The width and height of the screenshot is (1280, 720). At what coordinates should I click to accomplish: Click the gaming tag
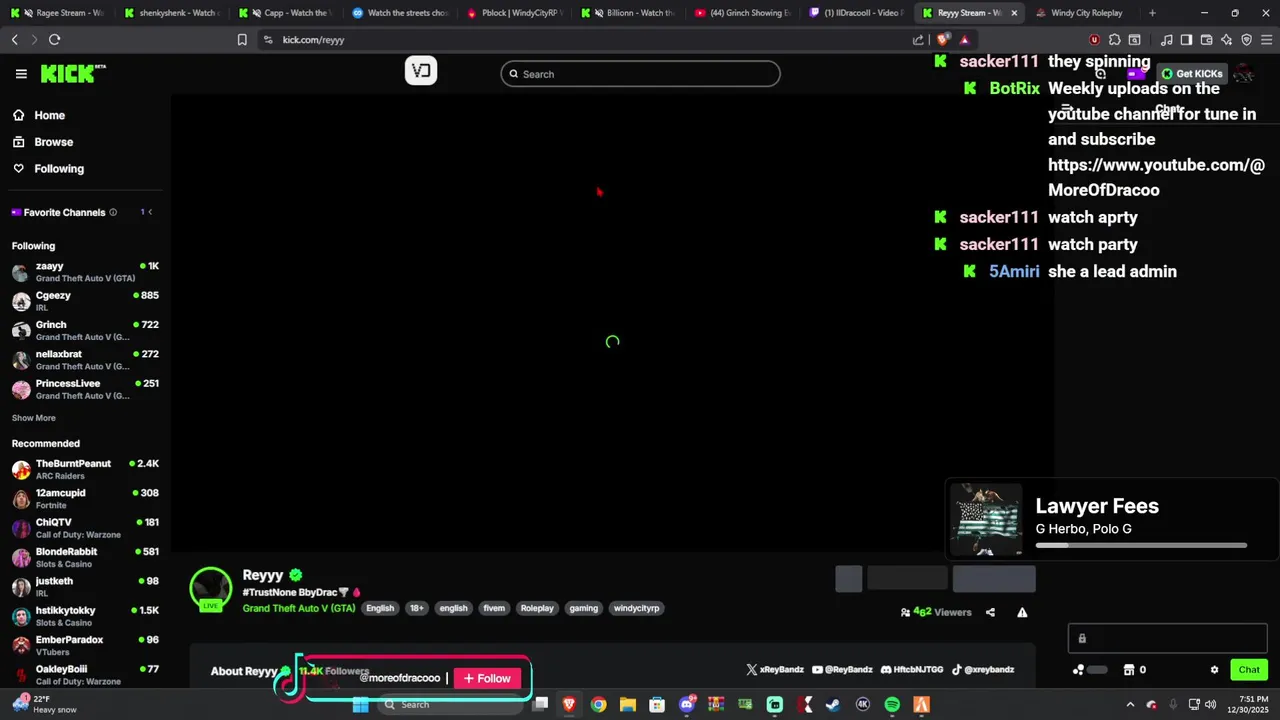[x=583, y=608]
